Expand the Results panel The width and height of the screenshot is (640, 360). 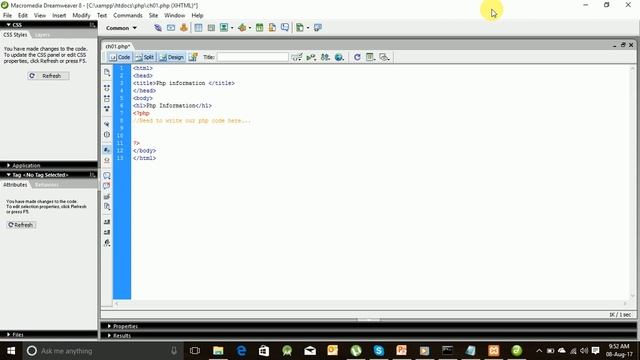pyautogui.click(x=109, y=336)
